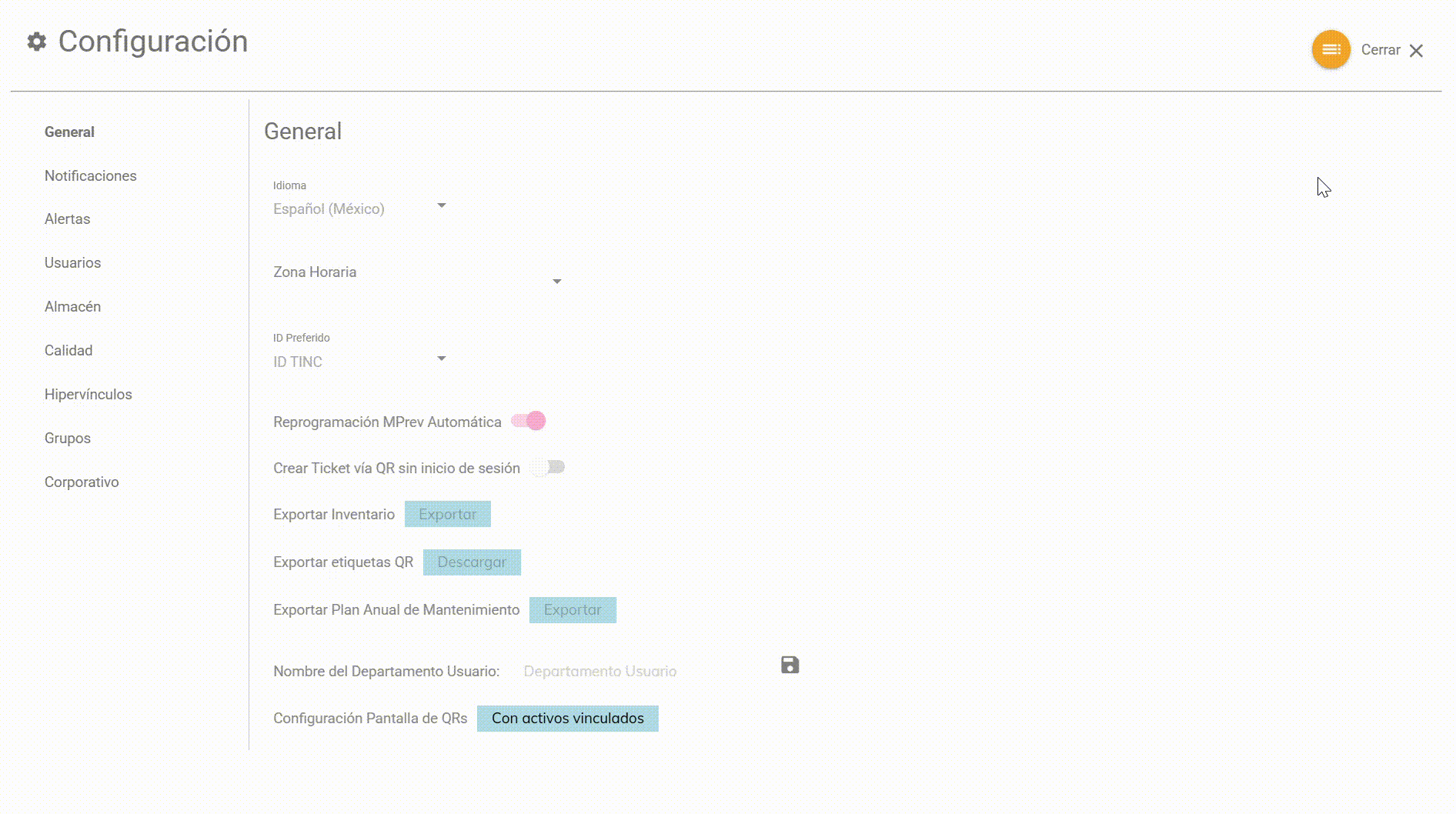This screenshot has height=814, width=1456.
Task: Enable Crear Ticket vía QR switch
Action: point(548,467)
